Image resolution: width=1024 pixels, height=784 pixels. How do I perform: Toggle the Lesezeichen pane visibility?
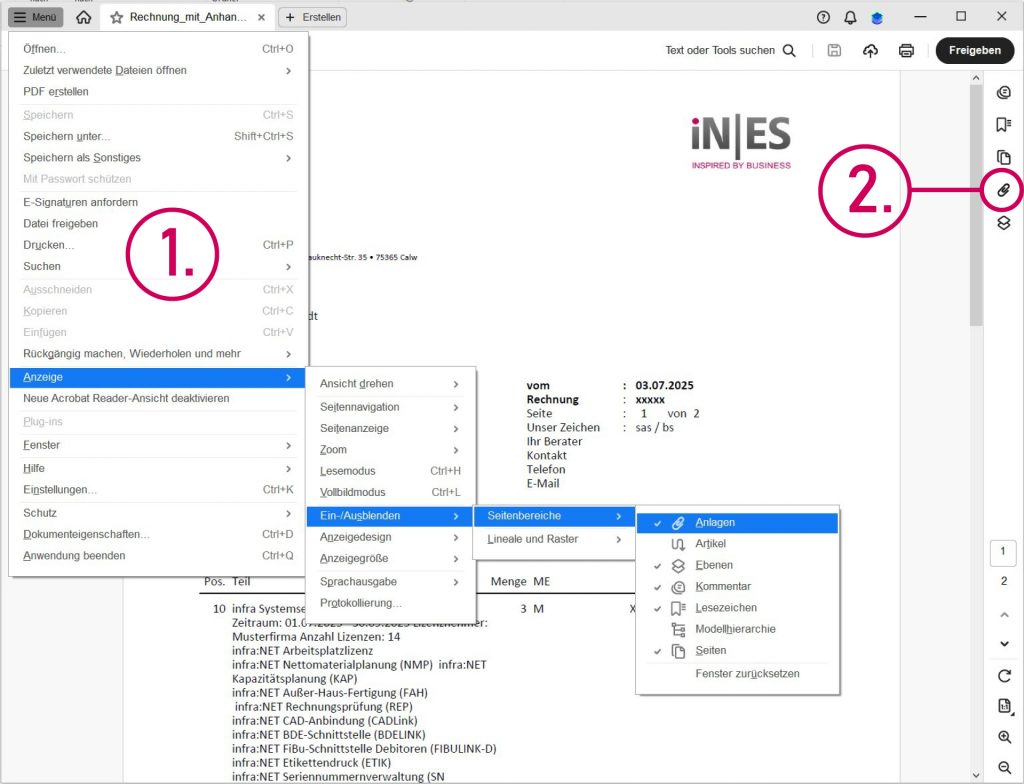725,608
